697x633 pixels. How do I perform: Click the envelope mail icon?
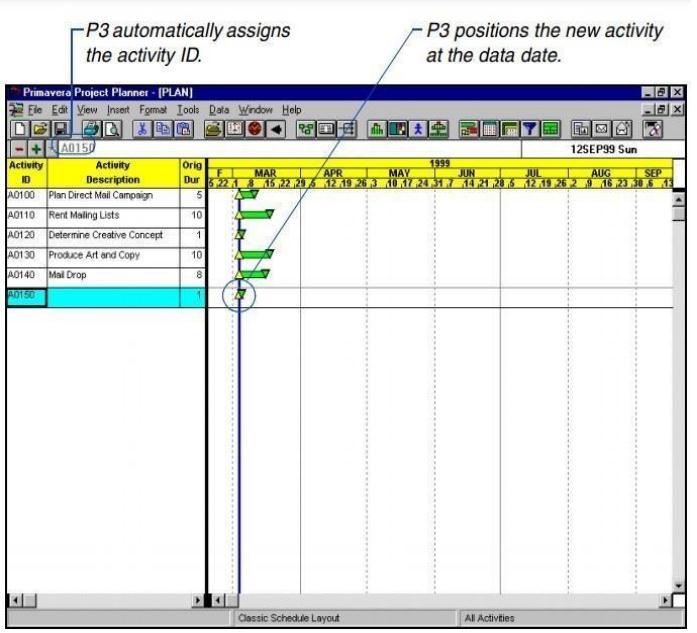(x=602, y=129)
